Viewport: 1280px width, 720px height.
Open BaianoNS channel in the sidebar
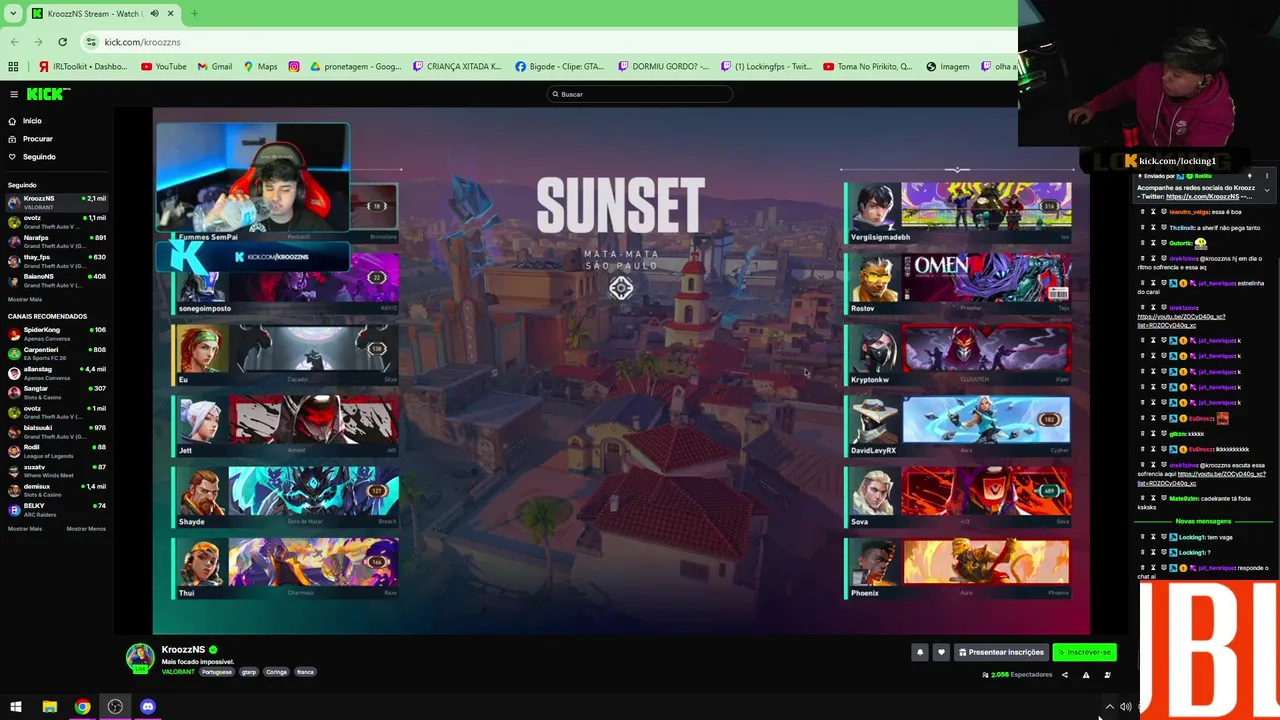(x=57, y=280)
